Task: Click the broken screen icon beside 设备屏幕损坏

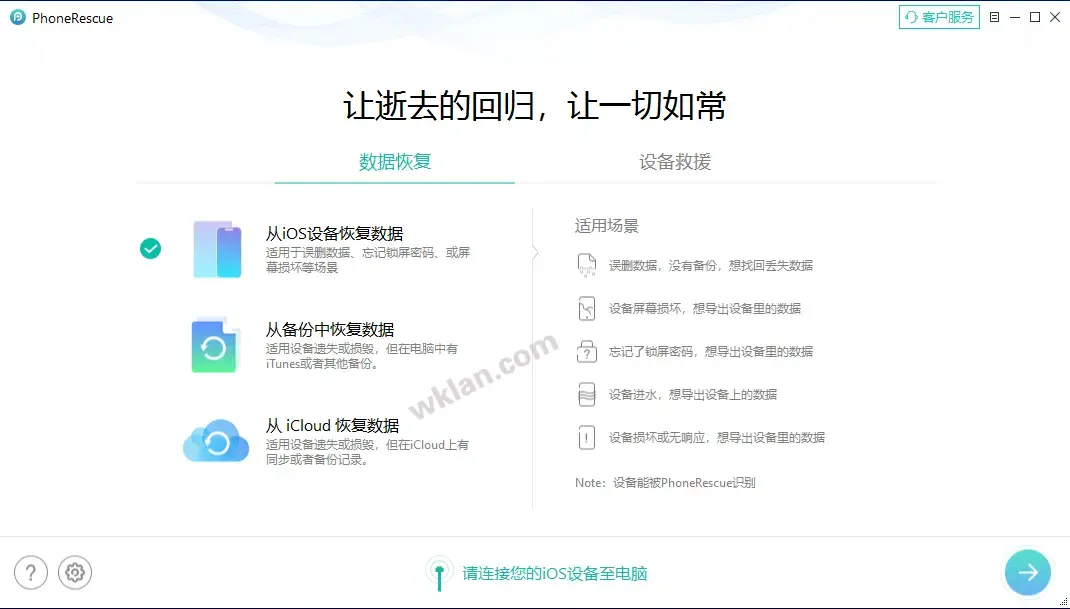Action: coord(587,308)
